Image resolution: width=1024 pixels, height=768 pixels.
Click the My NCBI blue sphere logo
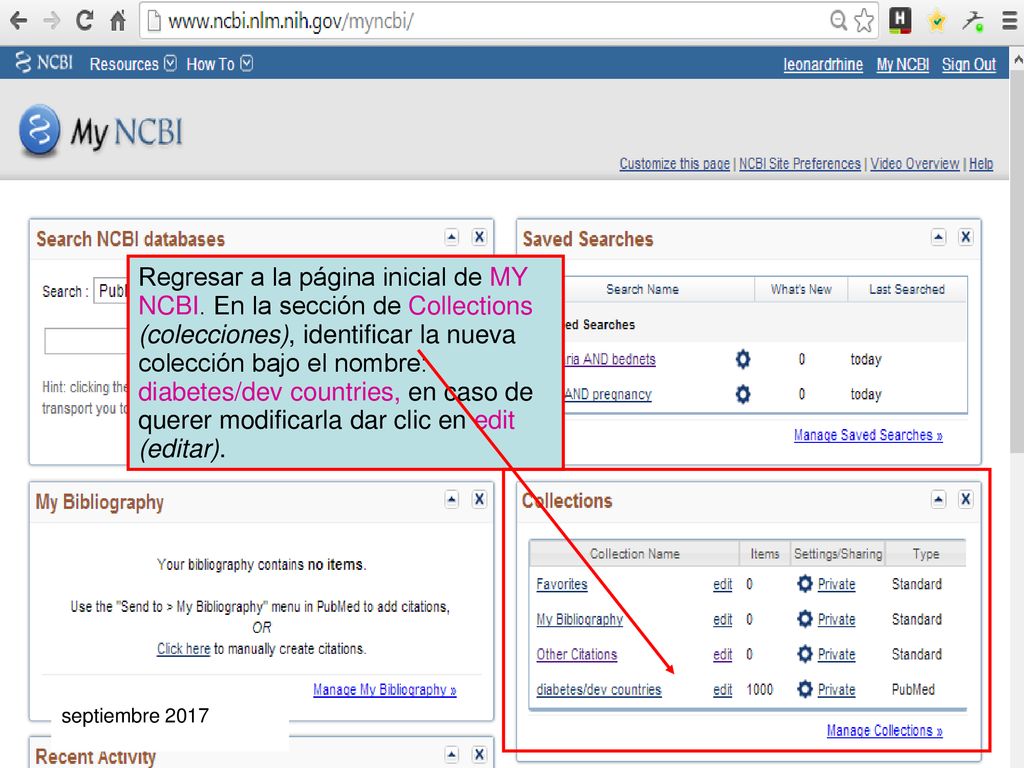[x=39, y=131]
